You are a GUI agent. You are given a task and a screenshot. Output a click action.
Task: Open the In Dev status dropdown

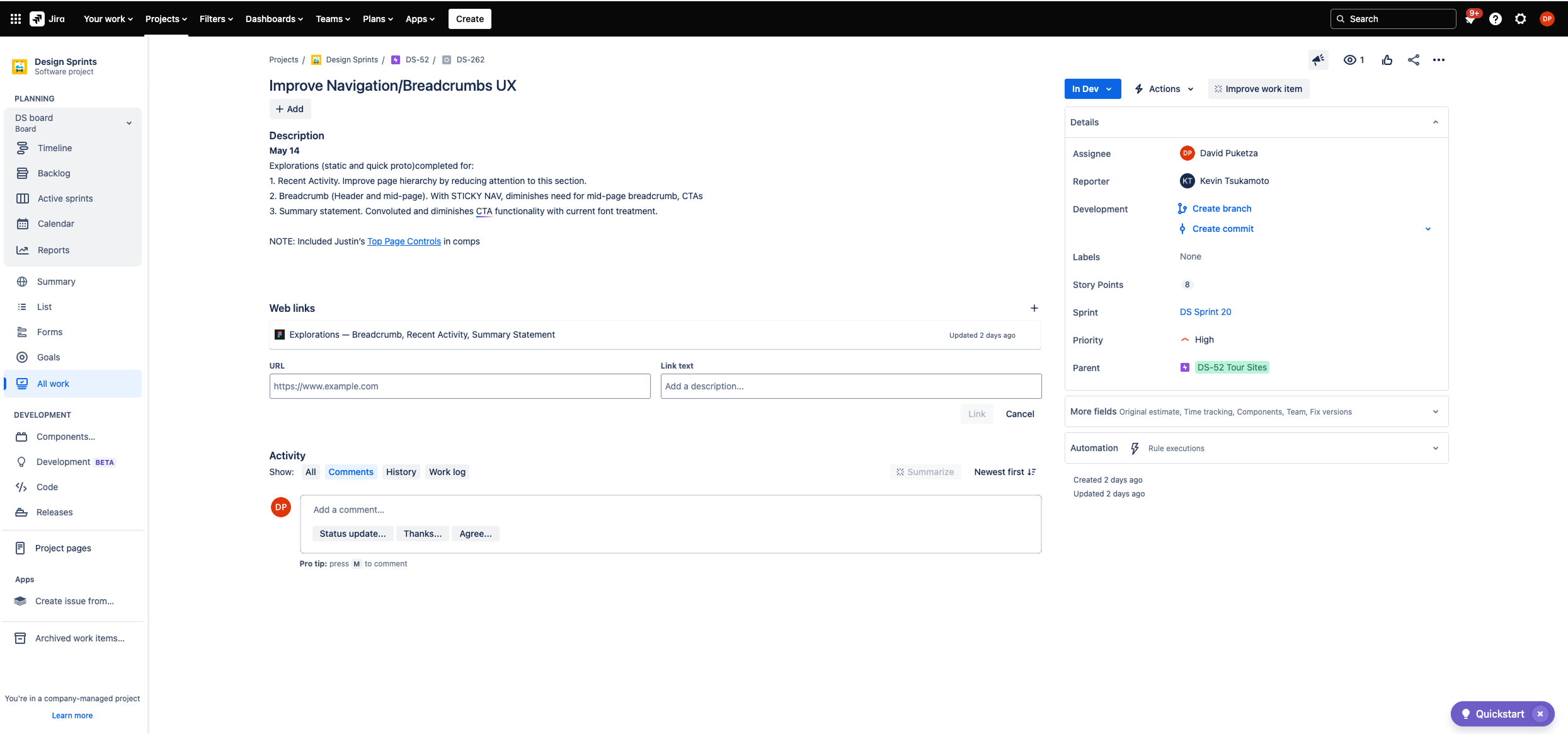1092,89
